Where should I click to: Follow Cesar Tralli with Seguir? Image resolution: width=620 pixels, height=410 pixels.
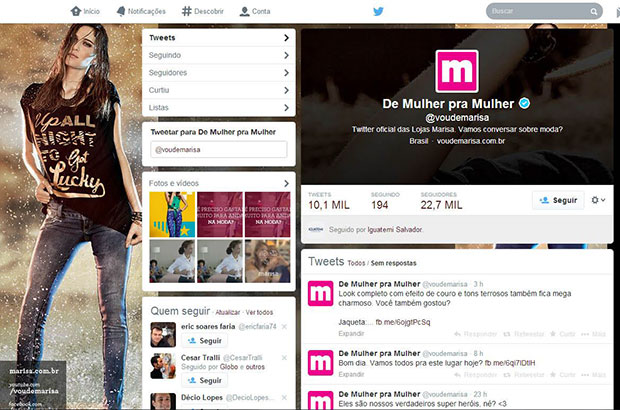[204, 380]
